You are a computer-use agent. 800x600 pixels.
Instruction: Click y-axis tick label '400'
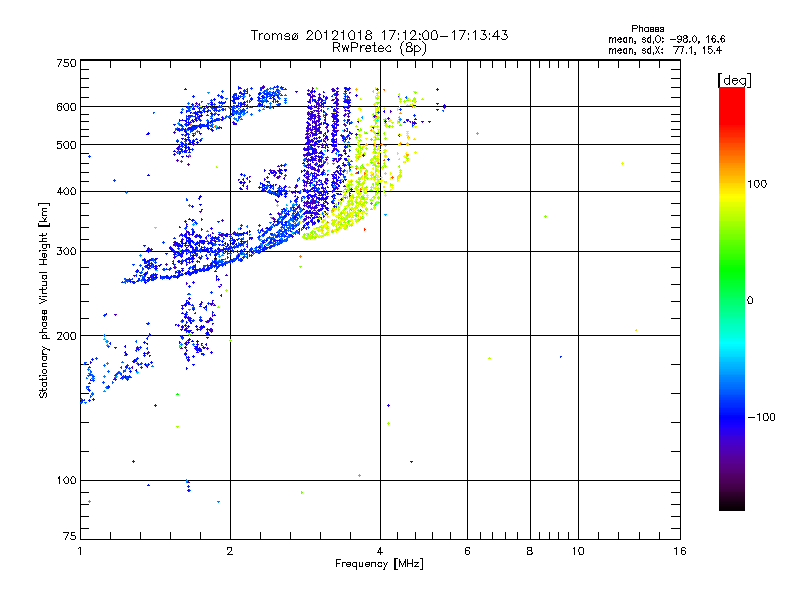[x=66, y=192]
